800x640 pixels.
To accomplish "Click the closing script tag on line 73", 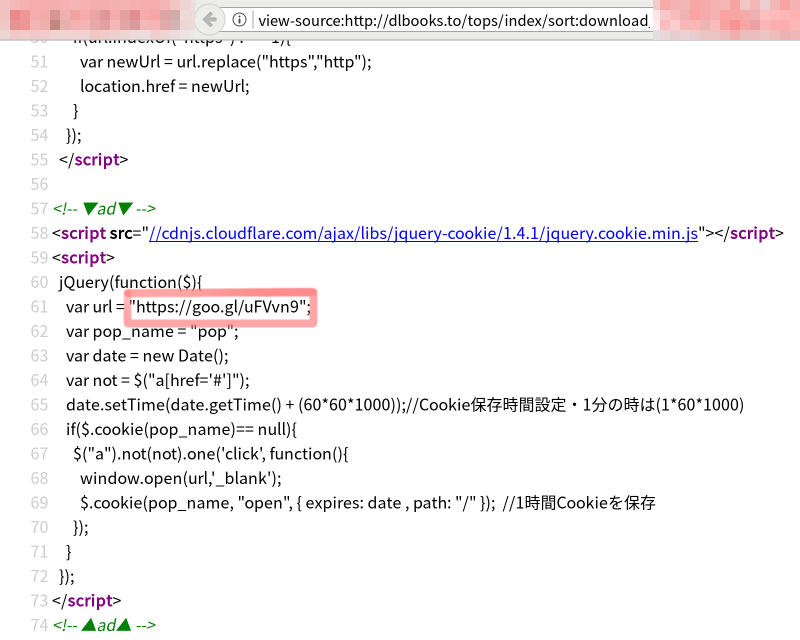I will pos(87,601).
